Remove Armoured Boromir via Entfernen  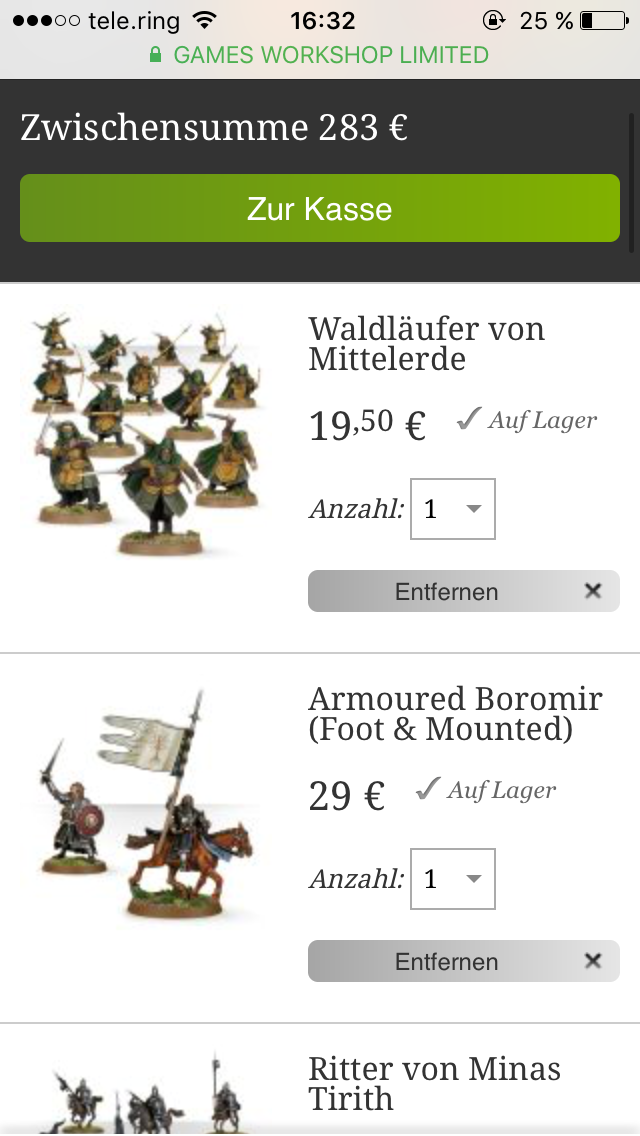click(x=464, y=961)
